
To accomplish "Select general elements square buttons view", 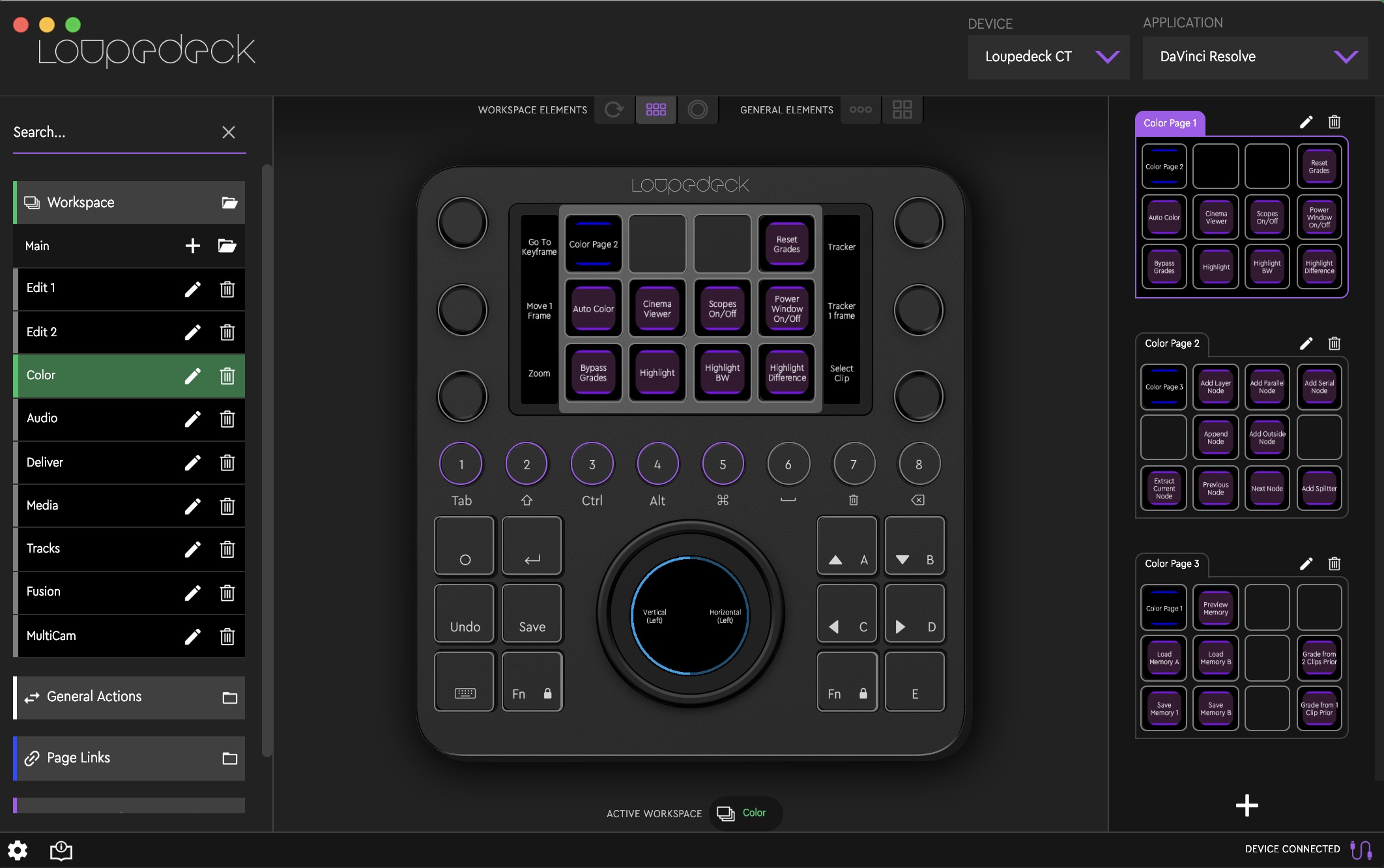I will 902,109.
